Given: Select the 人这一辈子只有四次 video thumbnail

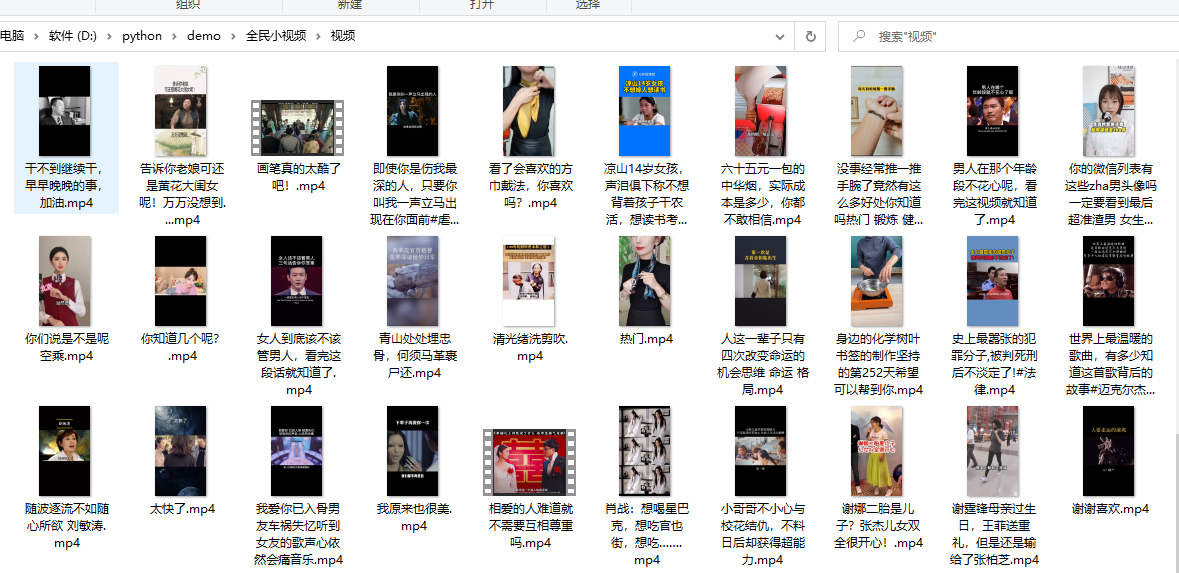Looking at the screenshot, I should (x=760, y=280).
